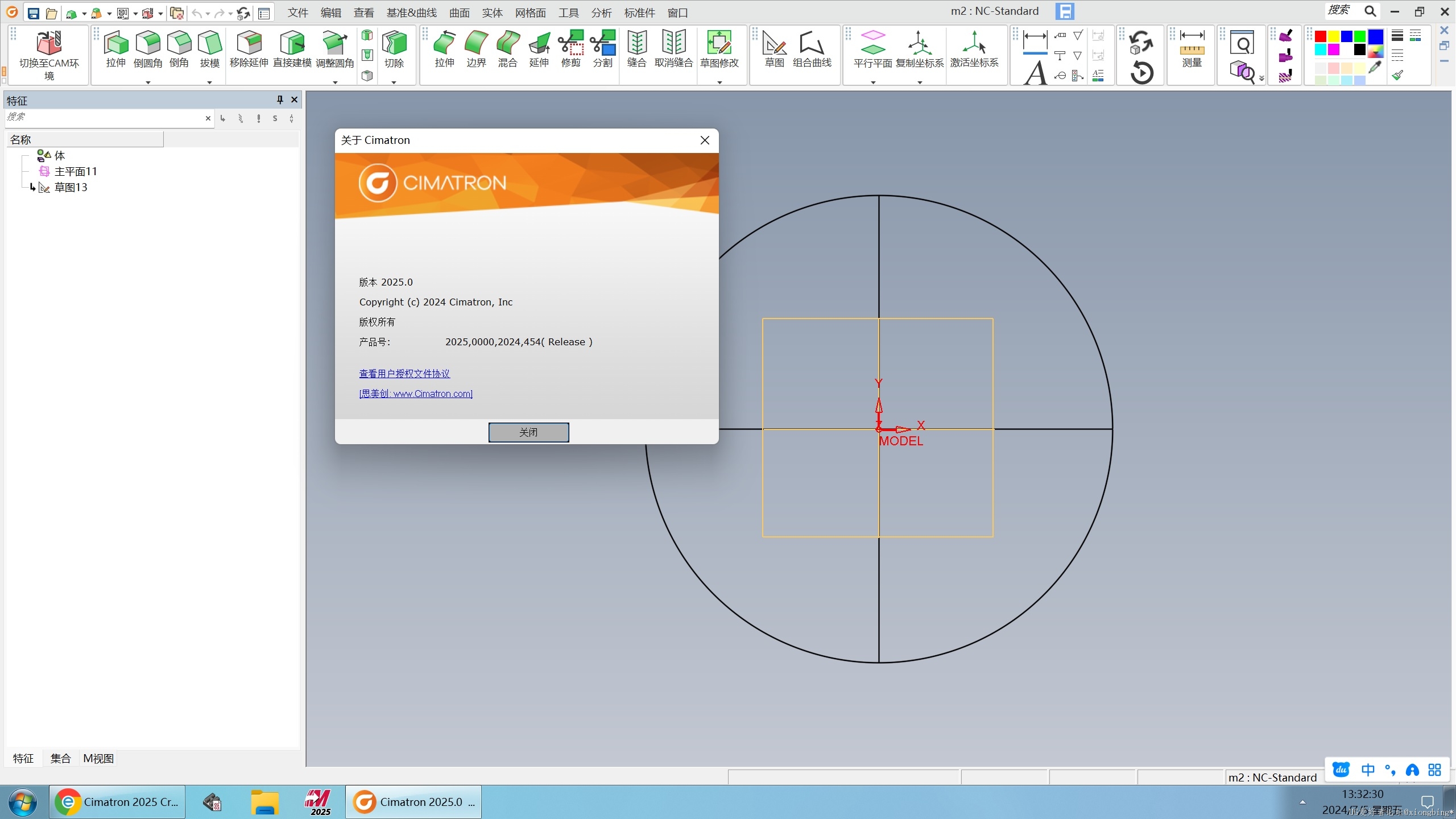Viewport: 1456px width, 819px height.
Task: Expand the 平行平面 dropdown arrow
Action: [x=873, y=83]
